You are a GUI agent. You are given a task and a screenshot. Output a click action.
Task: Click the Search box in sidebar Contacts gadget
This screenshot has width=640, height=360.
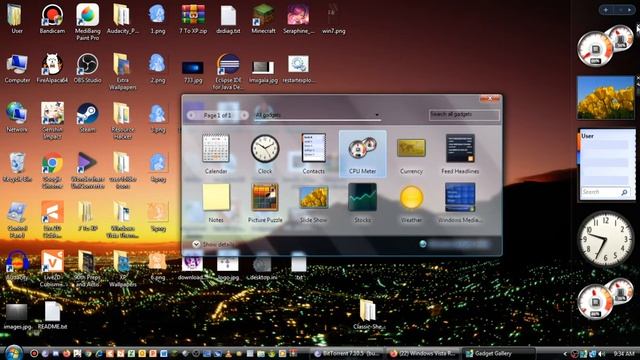click(605, 192)
